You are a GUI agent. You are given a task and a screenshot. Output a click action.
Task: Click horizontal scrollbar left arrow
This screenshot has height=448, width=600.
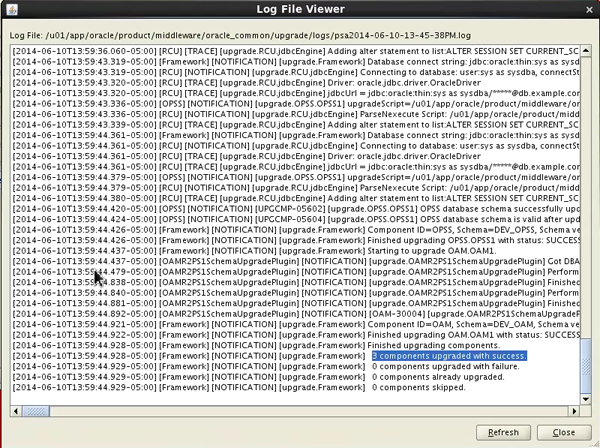click(x=16, y=411)
